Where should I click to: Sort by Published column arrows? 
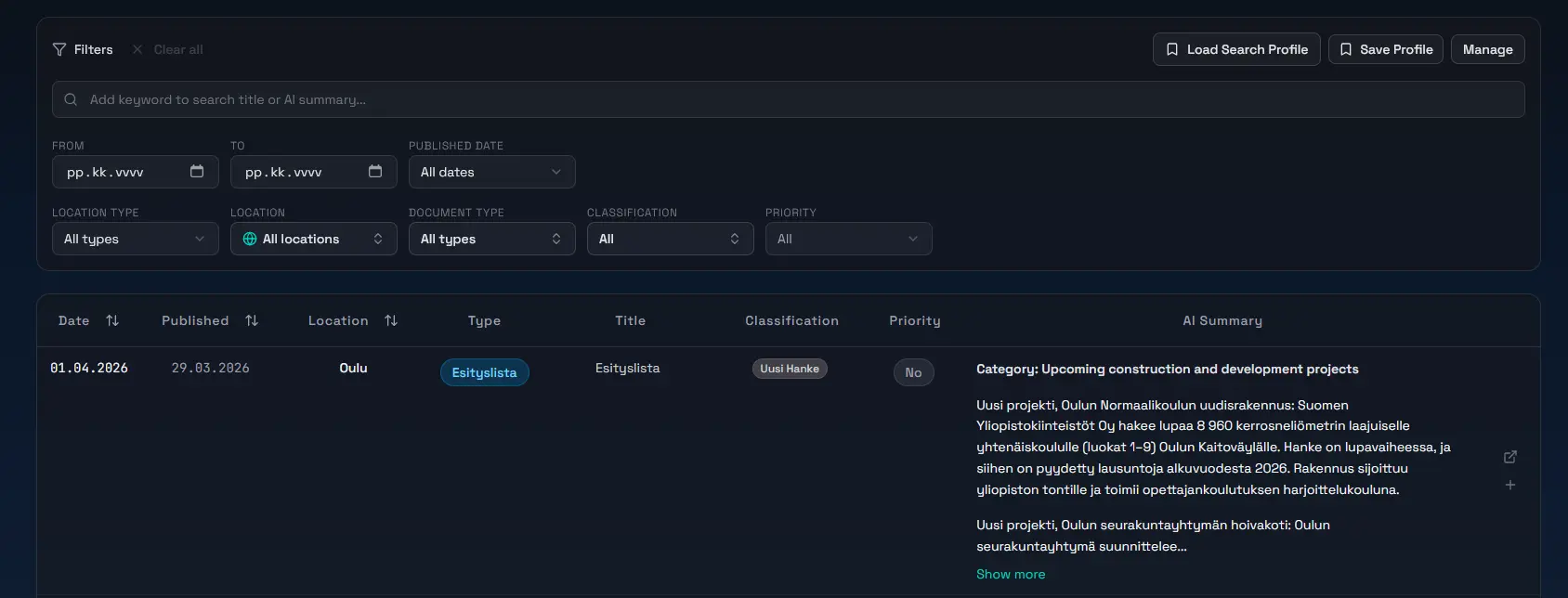pos(252,320)
